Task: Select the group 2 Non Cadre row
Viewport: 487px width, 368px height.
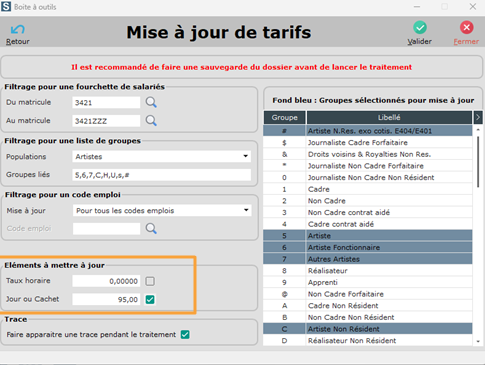Action: coord(368,201)
